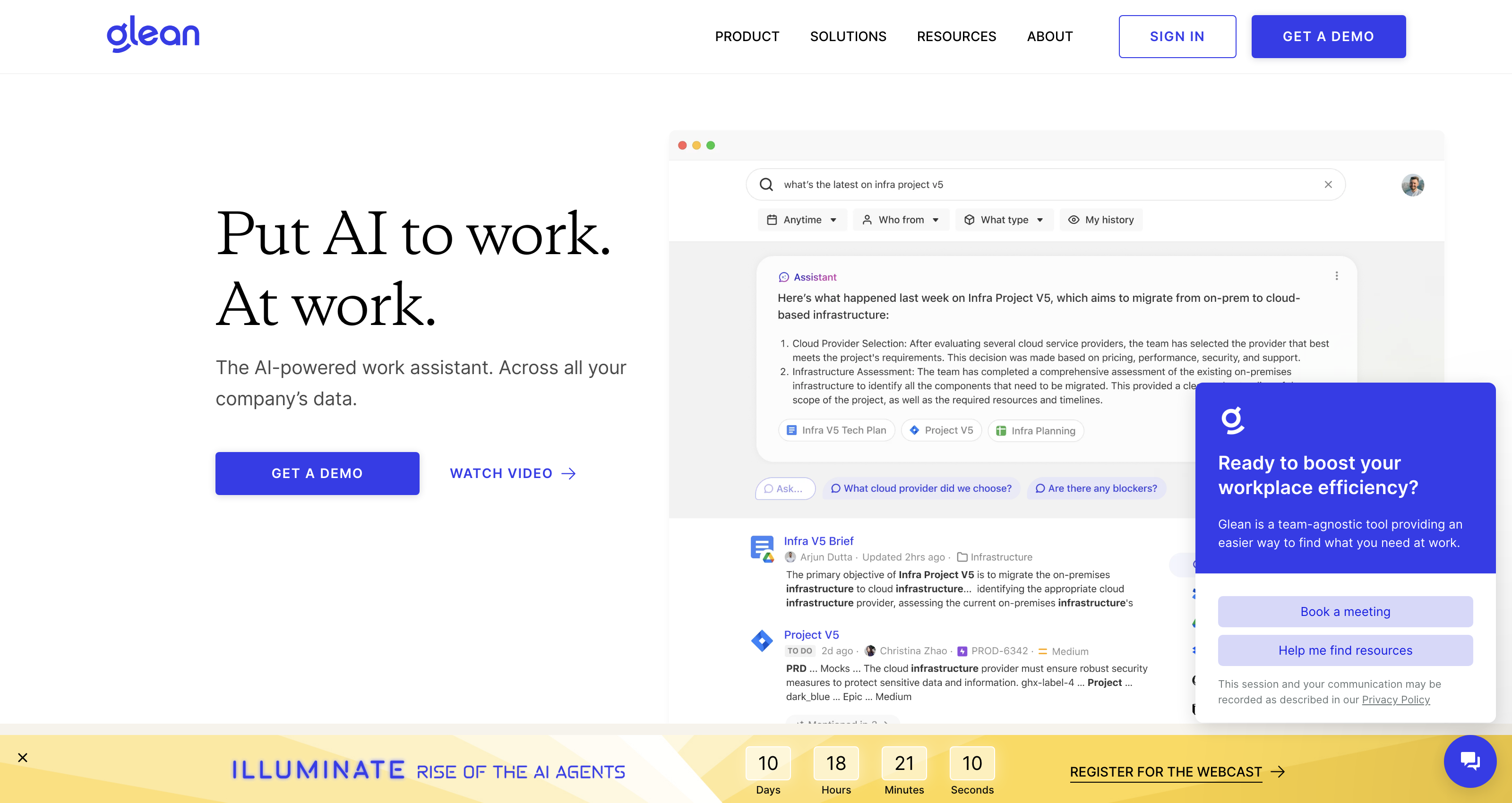Expand the What type filter
The width and height of the screenshot is (1512, 803).
click(x=1004, y=220)
